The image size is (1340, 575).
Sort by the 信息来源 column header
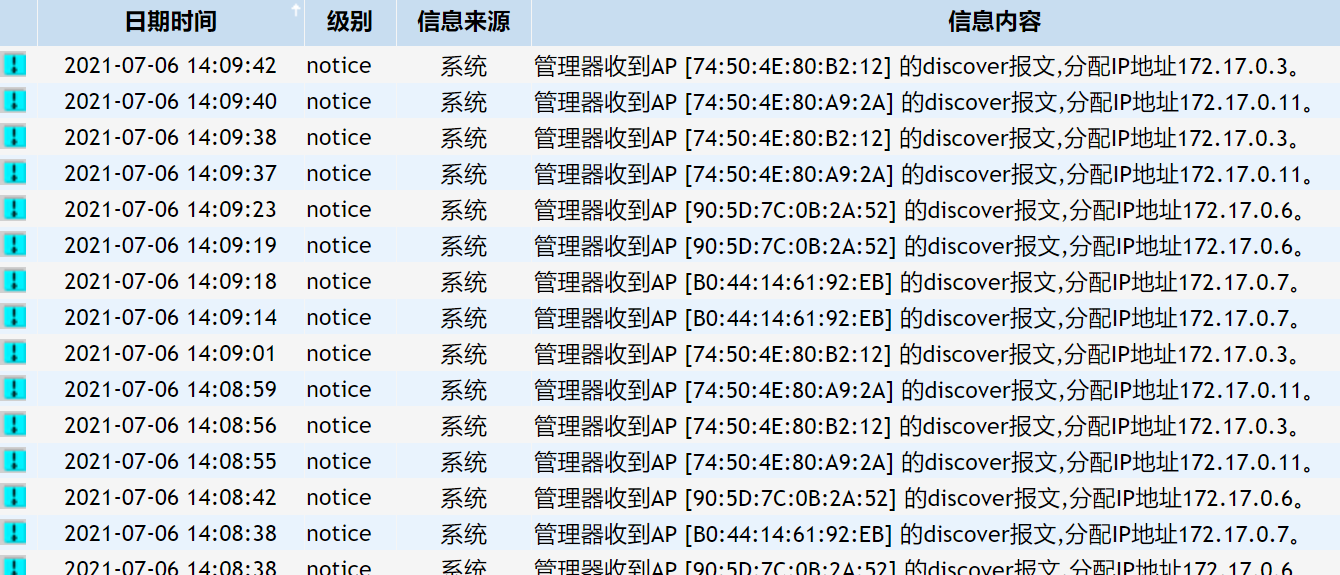point(464,22)
